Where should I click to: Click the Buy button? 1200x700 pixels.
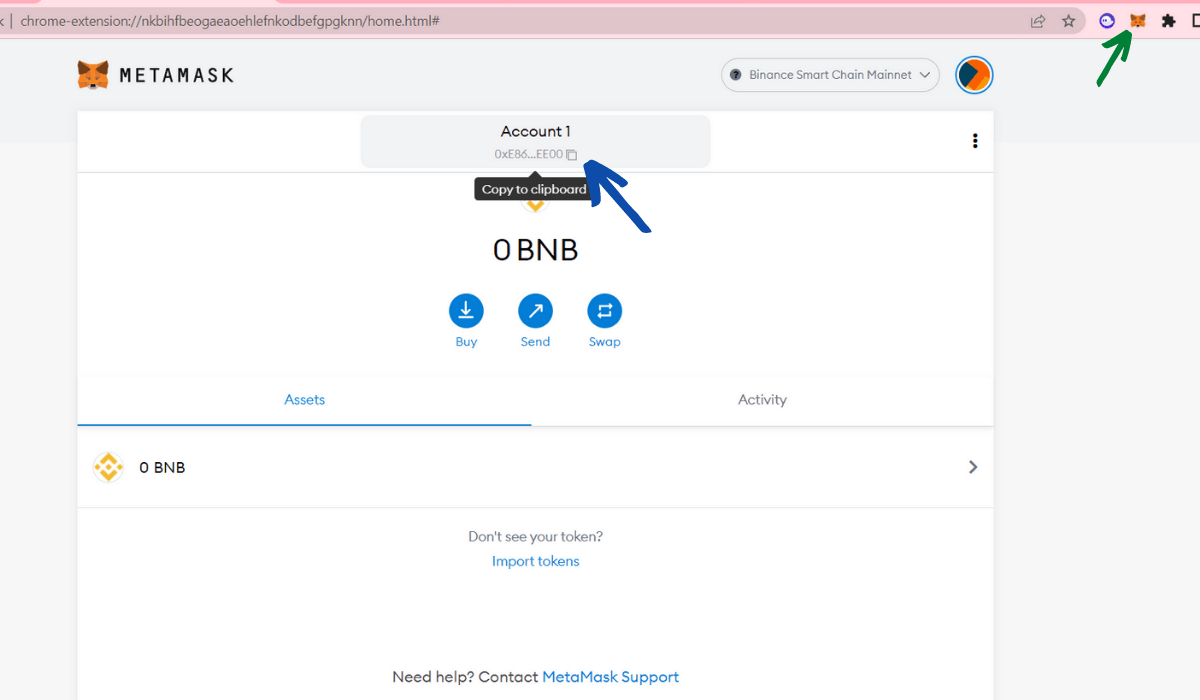point(466,322)
